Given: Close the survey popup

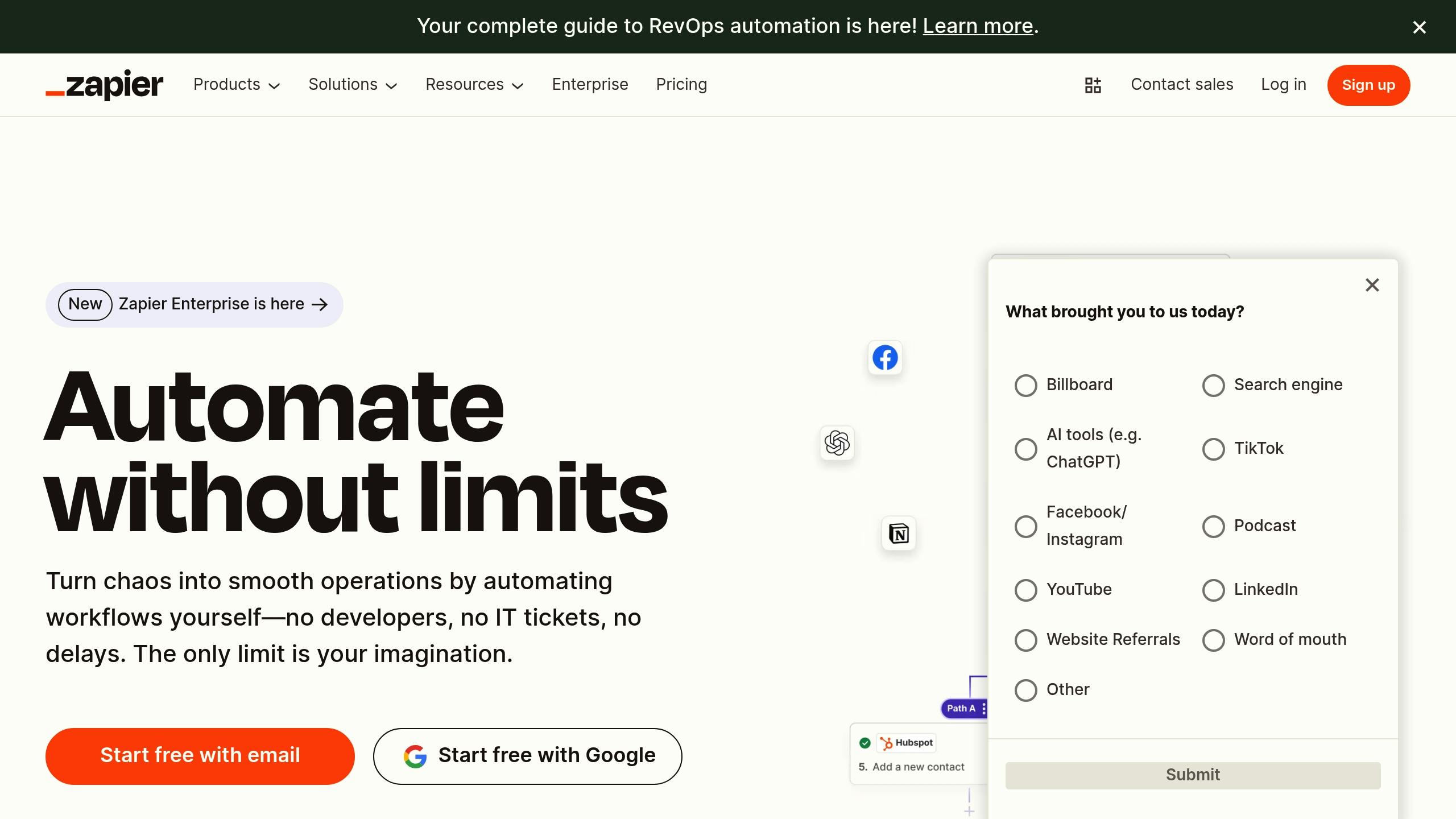Looking at the screenshot, I should (1372, 285).
